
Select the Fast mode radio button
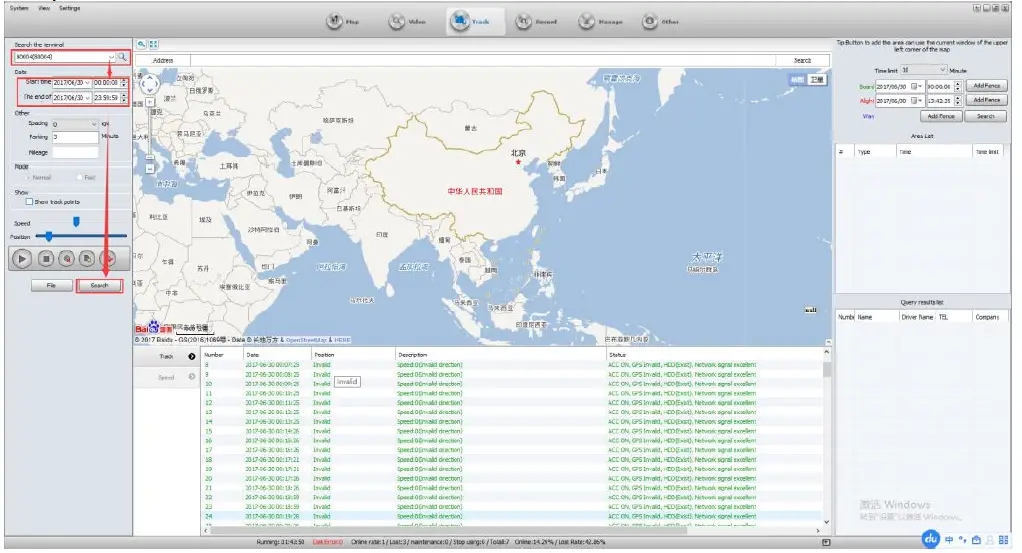point(78,177)
